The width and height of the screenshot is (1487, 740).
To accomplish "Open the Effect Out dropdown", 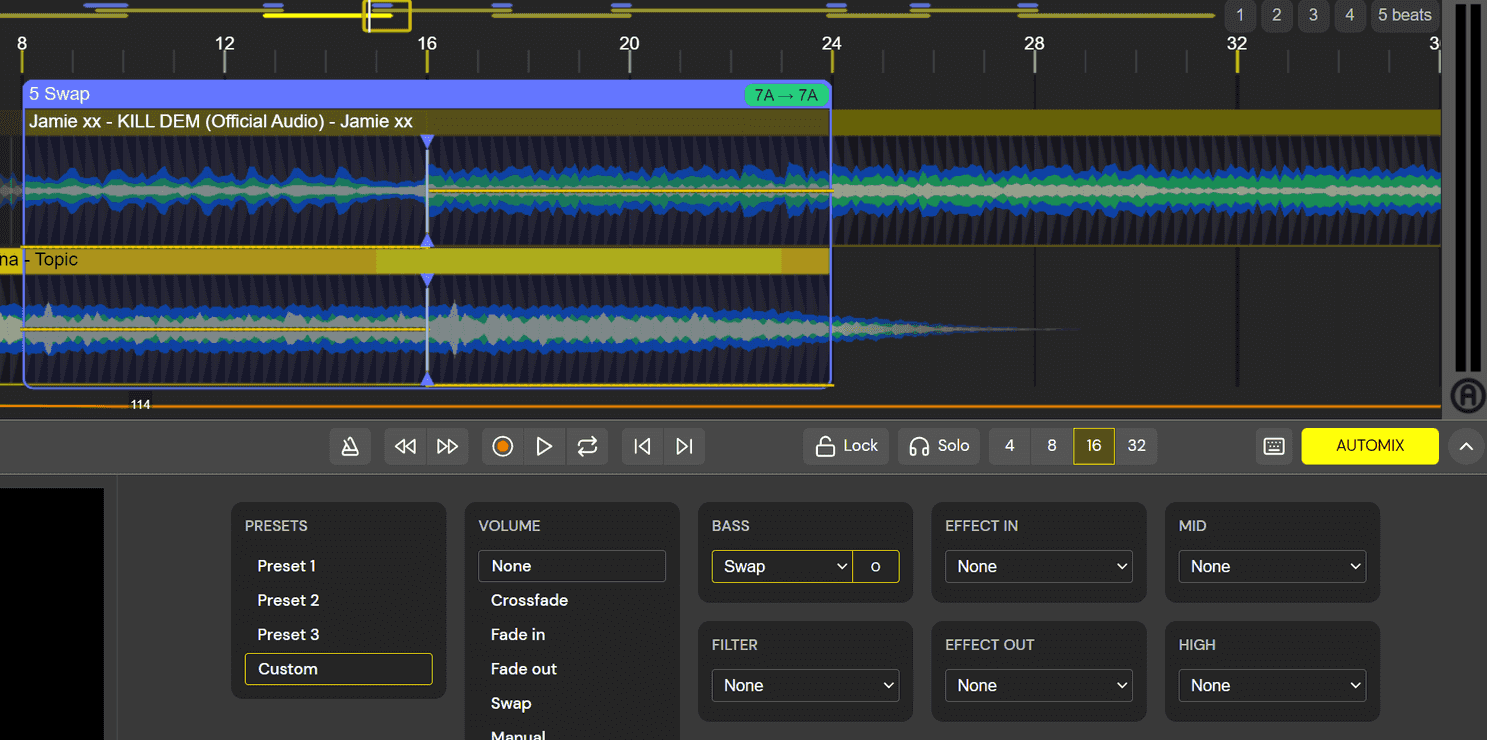I will pyautogui.click(x=1038, y=685).
